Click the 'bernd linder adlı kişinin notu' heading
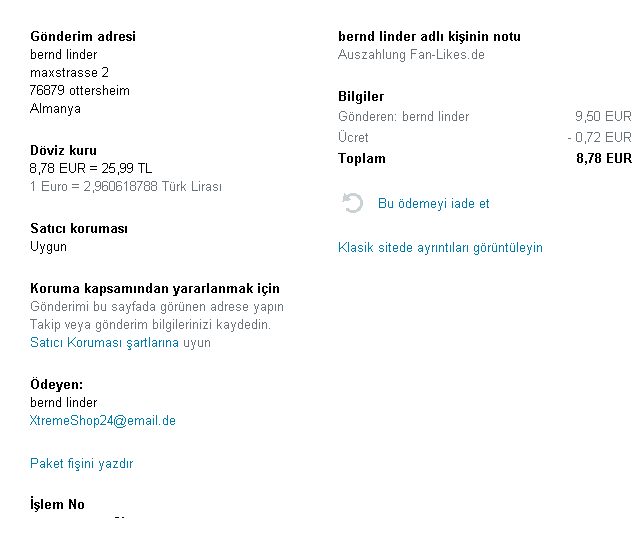 point(429,37)
